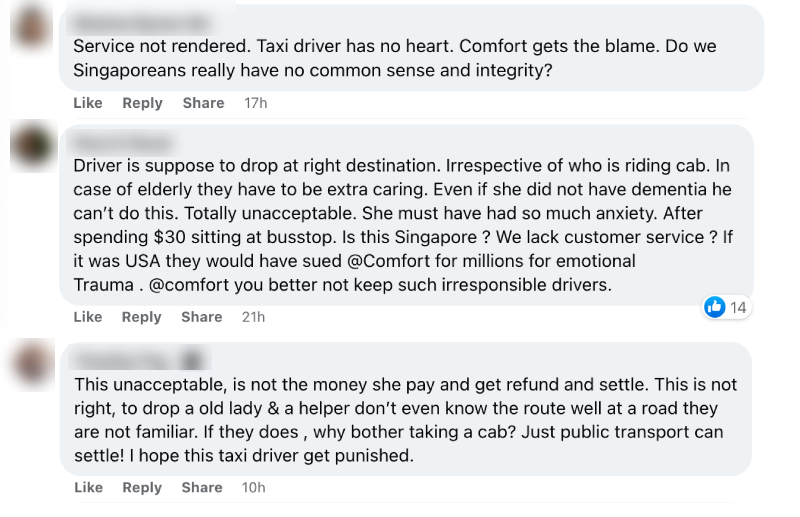The height and width of the screenshot is (517, 800).
Task: Like the "Service not rendered" comment
Action: coord(88,103)
